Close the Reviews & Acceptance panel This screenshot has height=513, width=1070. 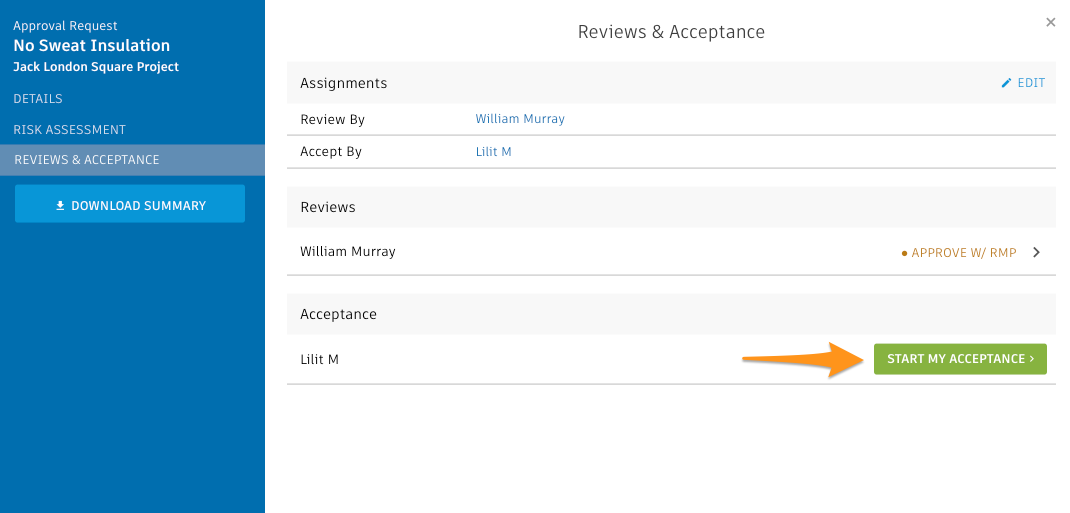[x=1051, y=23]
